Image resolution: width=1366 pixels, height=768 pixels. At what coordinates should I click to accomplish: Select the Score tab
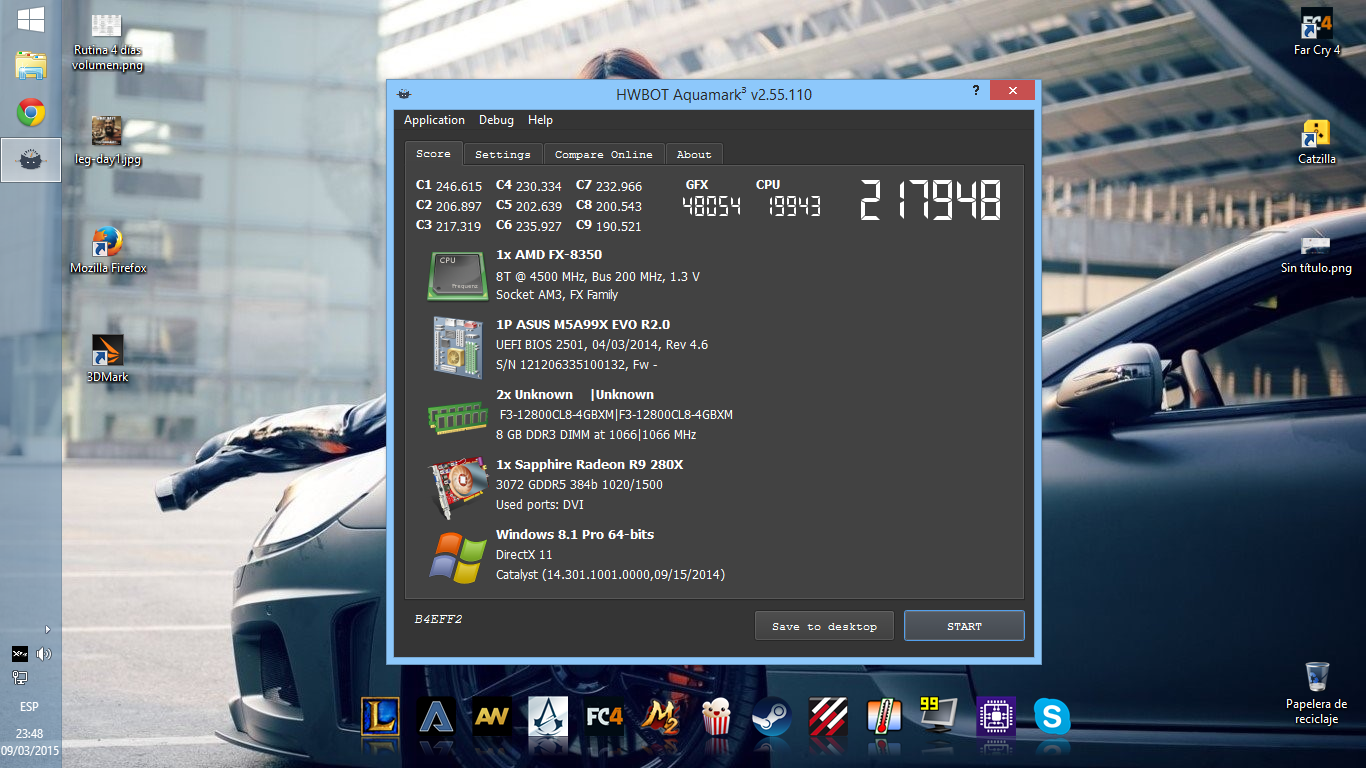coord(434,154)
